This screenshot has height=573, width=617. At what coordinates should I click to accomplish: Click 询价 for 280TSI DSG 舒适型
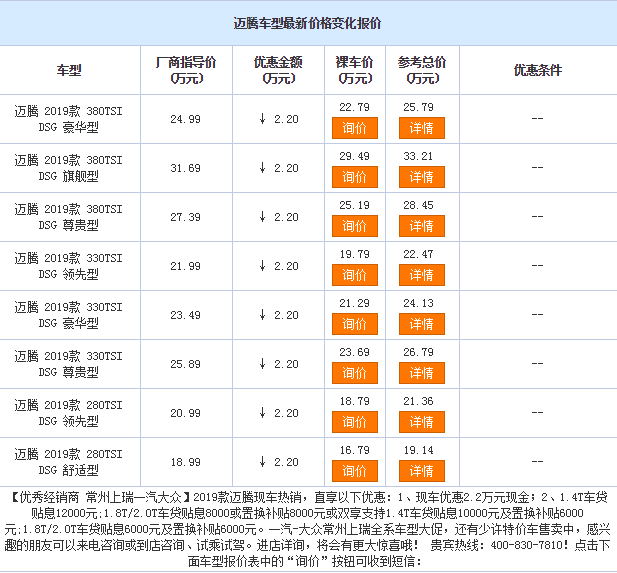tap(355, 471)
